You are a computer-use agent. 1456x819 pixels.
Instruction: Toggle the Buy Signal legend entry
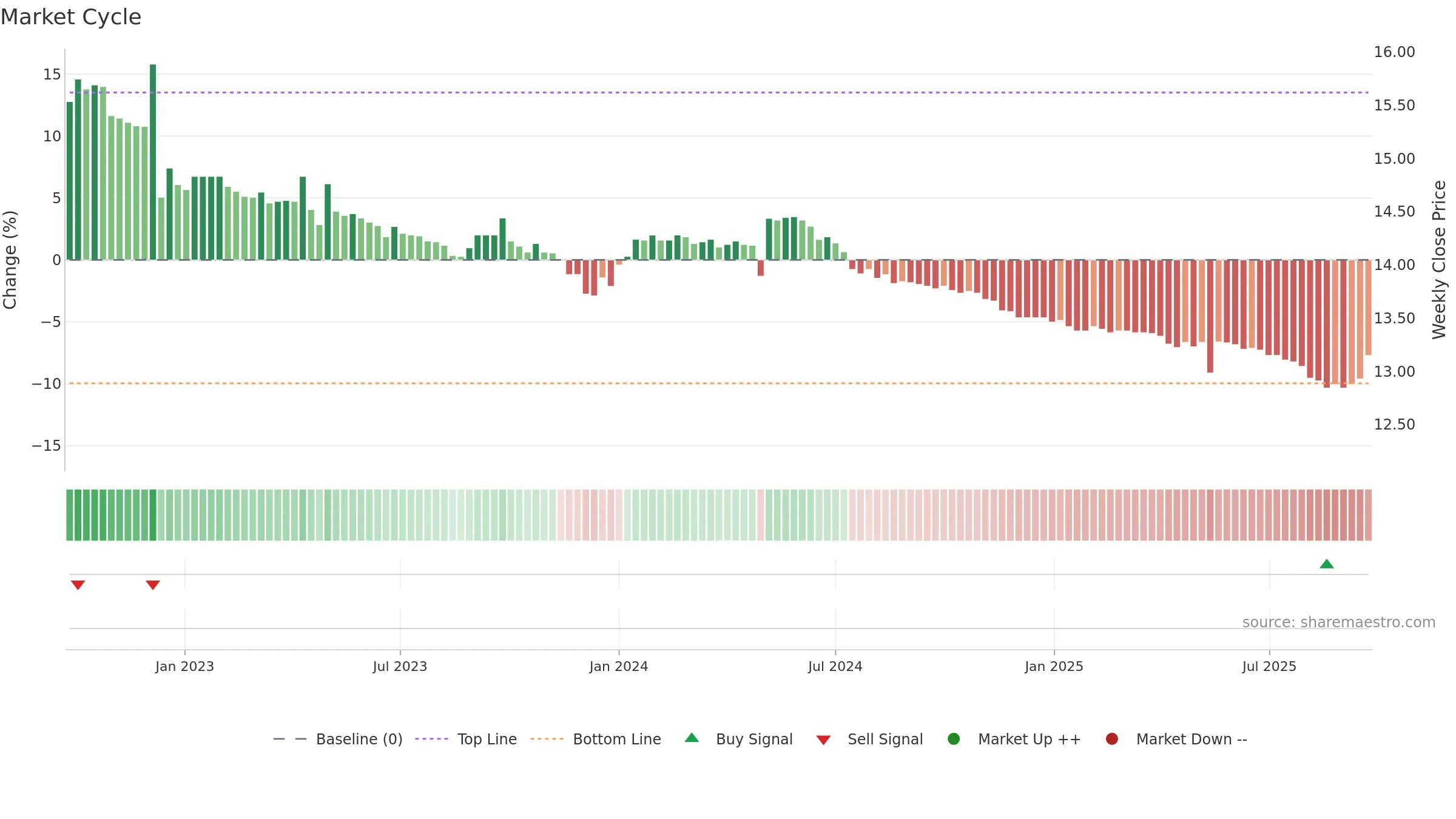[x=738, y=739]
